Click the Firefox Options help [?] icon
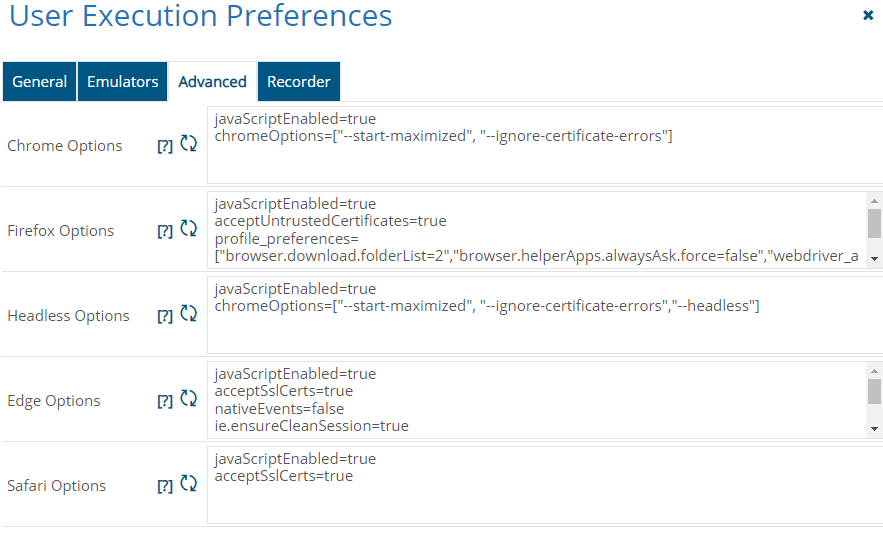 pyautogui.click(x=165, y=232)
